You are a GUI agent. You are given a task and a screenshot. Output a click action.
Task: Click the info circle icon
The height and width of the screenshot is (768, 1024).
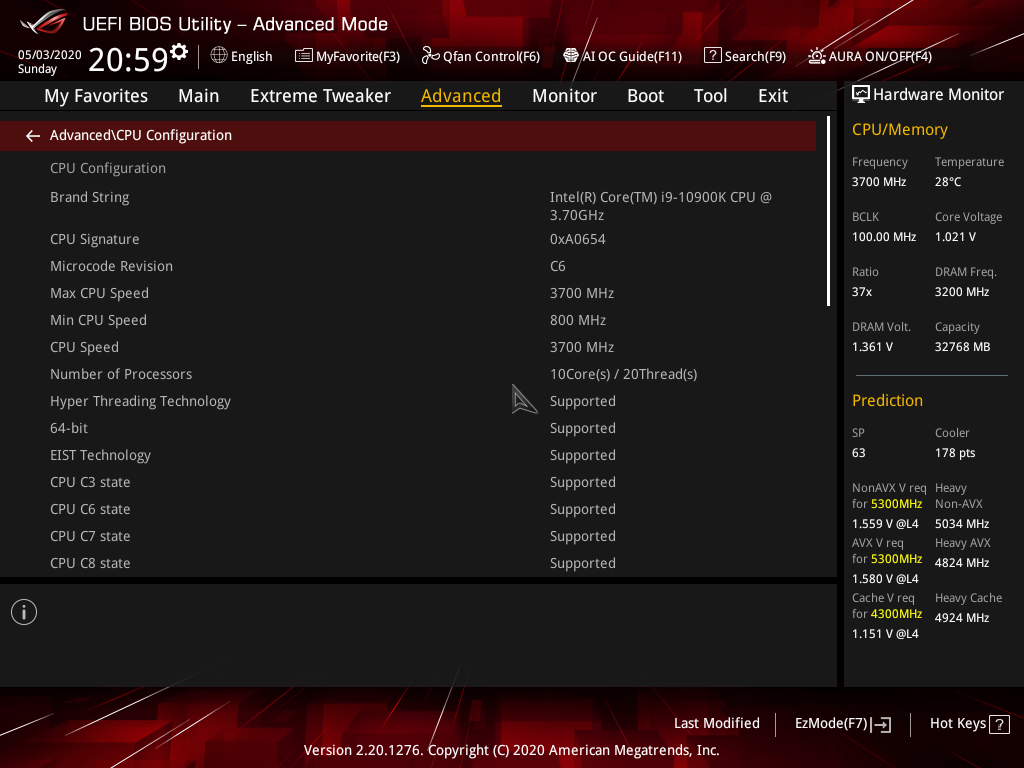click(24, 612)
